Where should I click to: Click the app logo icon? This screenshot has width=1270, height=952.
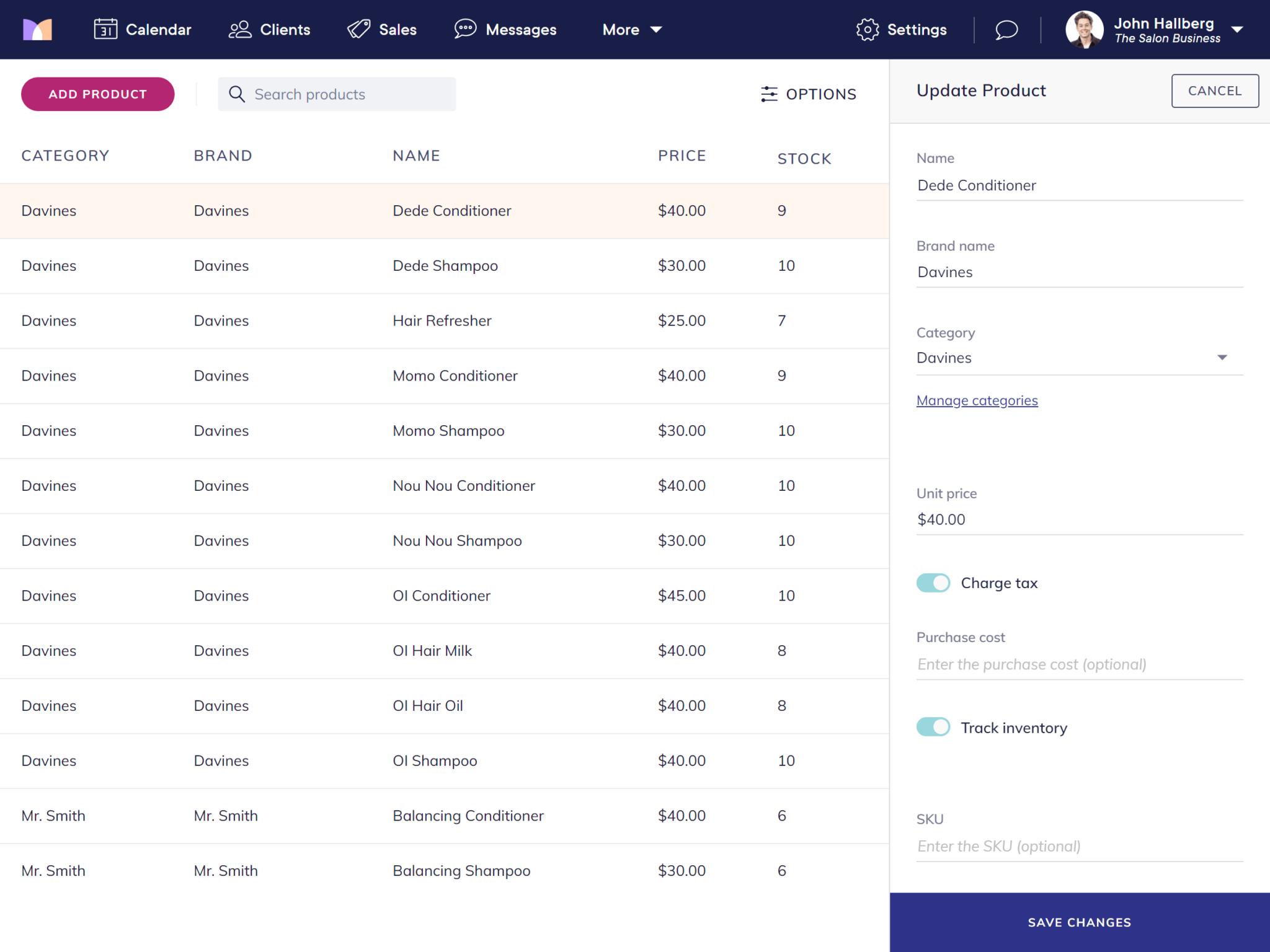37,29
